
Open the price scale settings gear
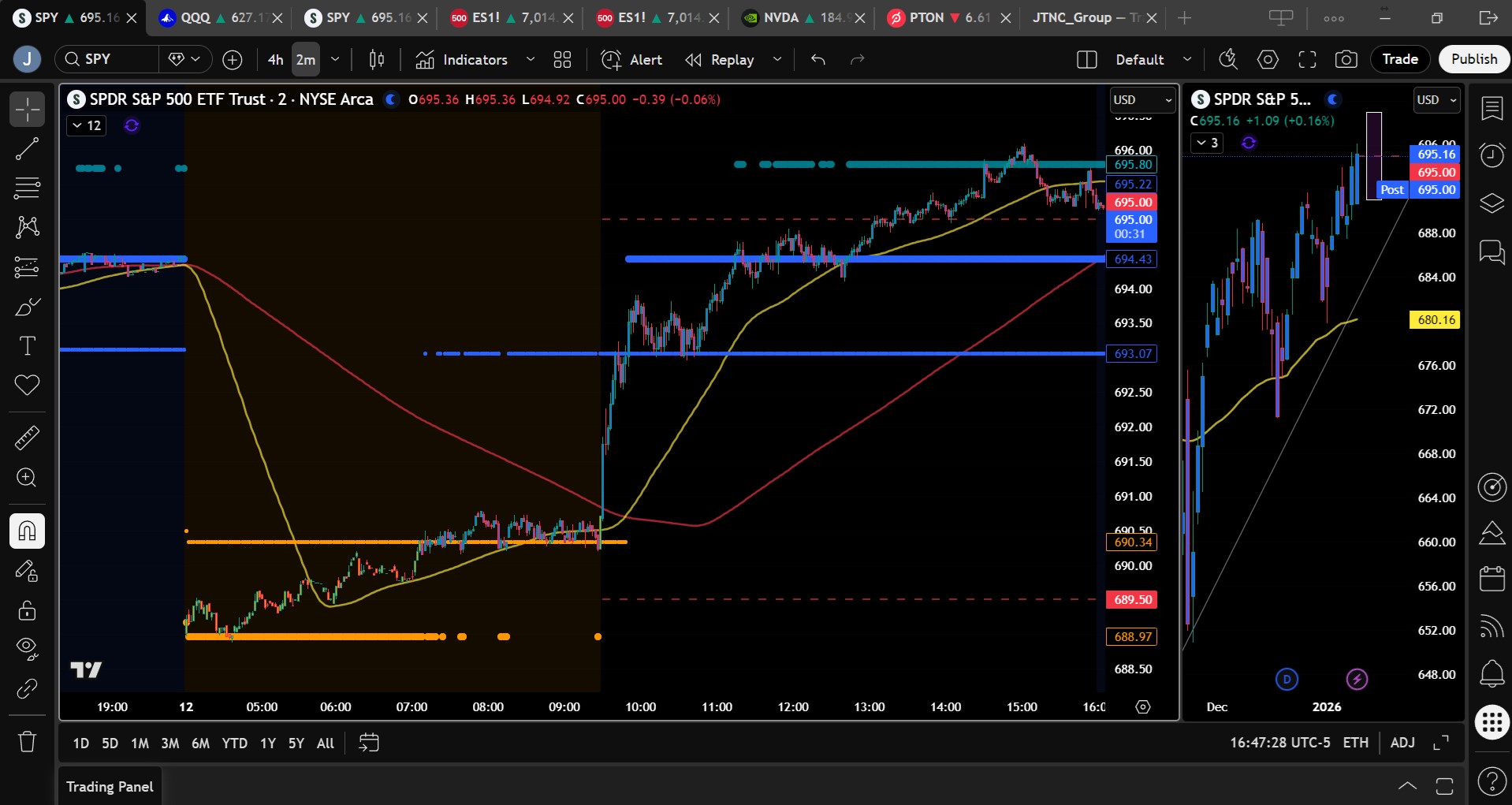tap(1142, 707)
